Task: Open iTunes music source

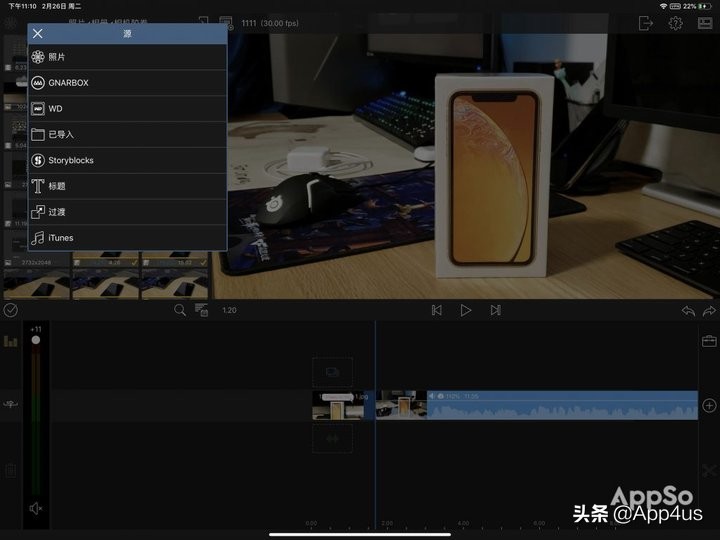Action: pyautogui.click(x=127, y=238)
